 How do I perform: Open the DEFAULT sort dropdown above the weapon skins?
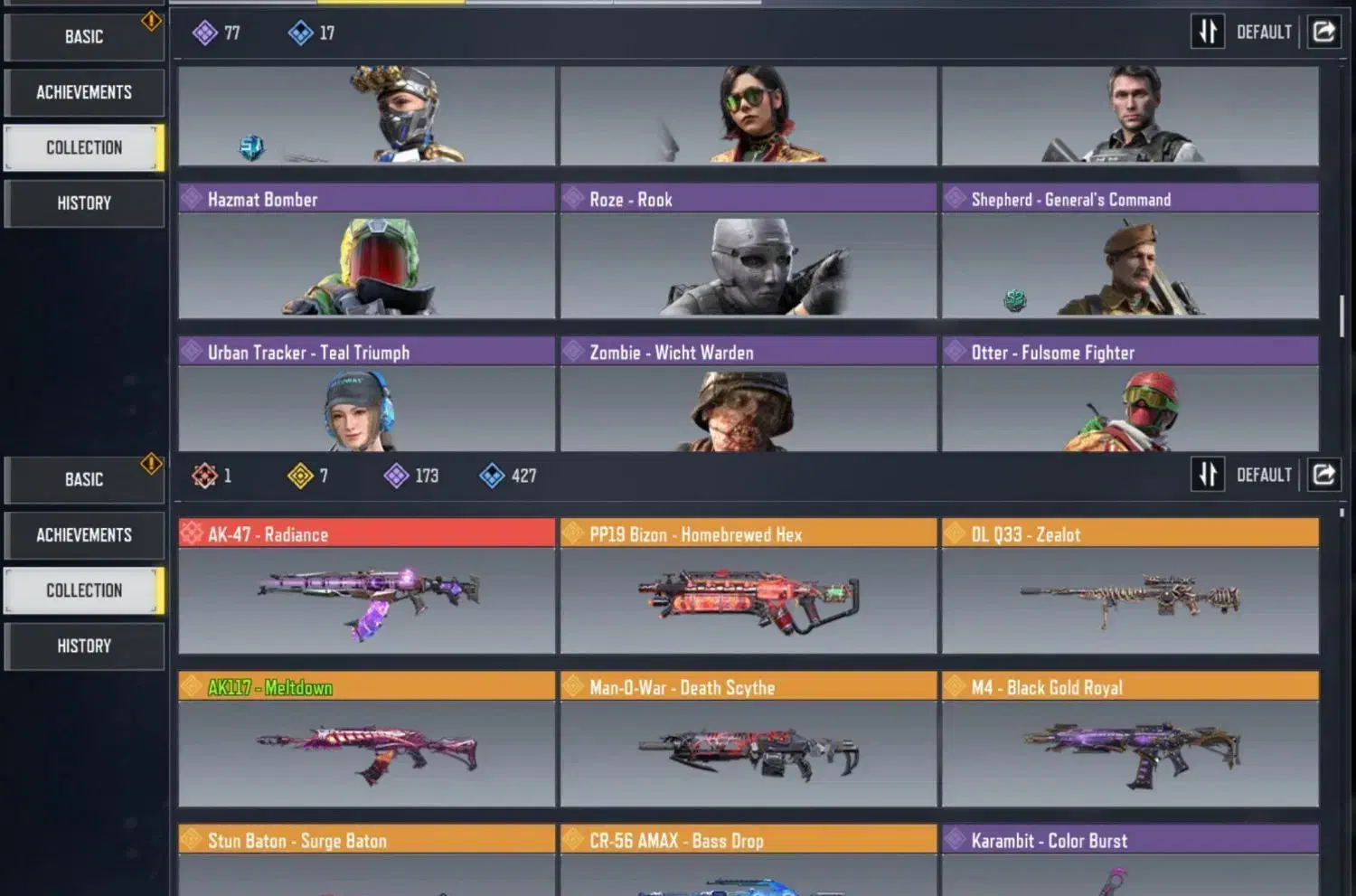[1264, 476]
